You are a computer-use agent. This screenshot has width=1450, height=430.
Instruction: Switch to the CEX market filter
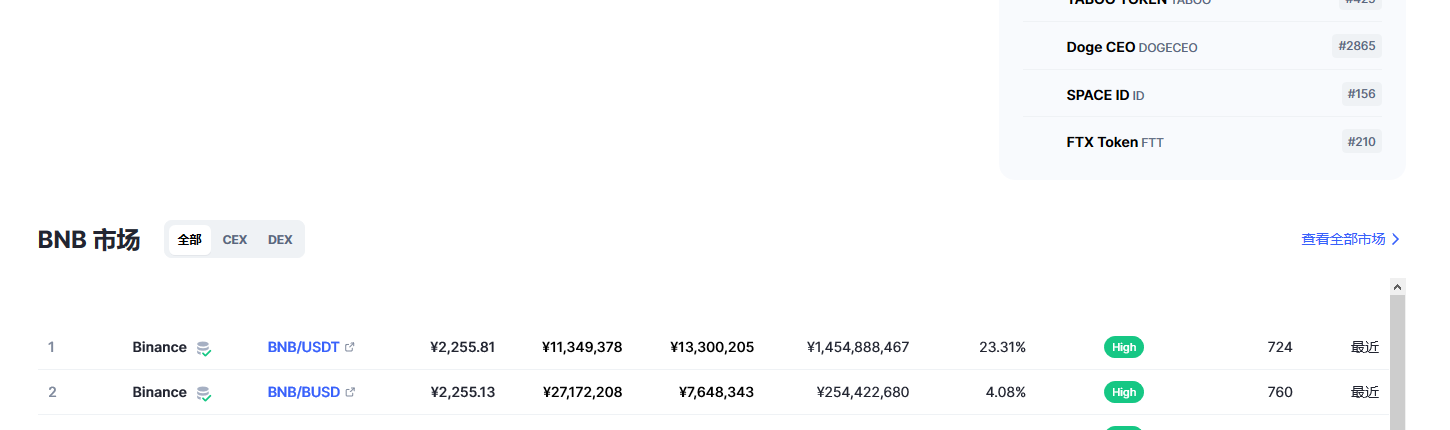(235, 240)
